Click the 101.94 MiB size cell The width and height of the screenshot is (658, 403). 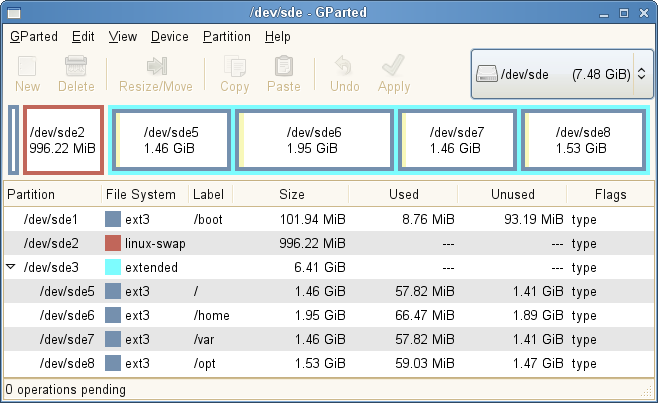[x=313, y=220]
